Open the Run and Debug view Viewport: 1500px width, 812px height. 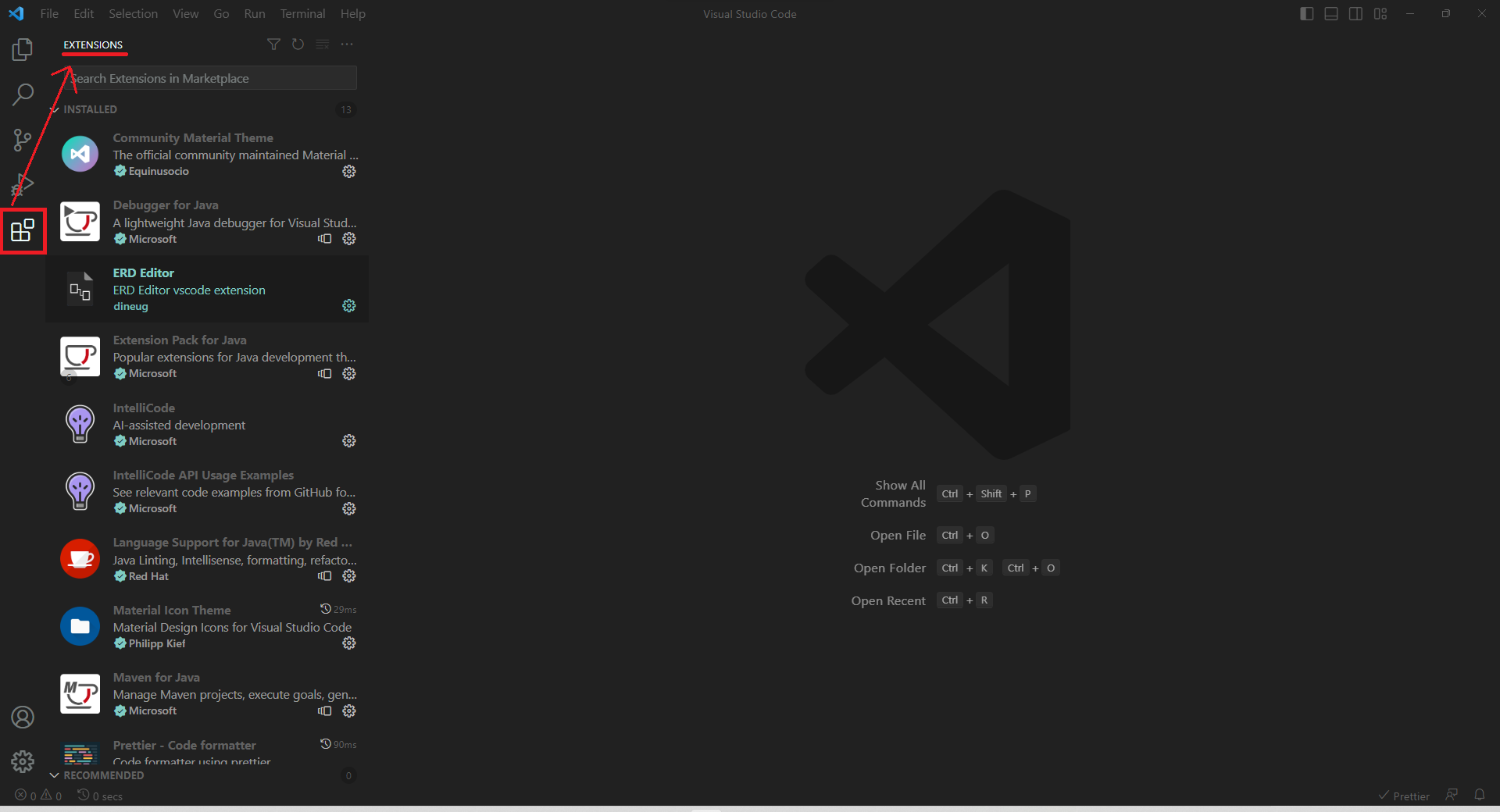tap(23, 186)
